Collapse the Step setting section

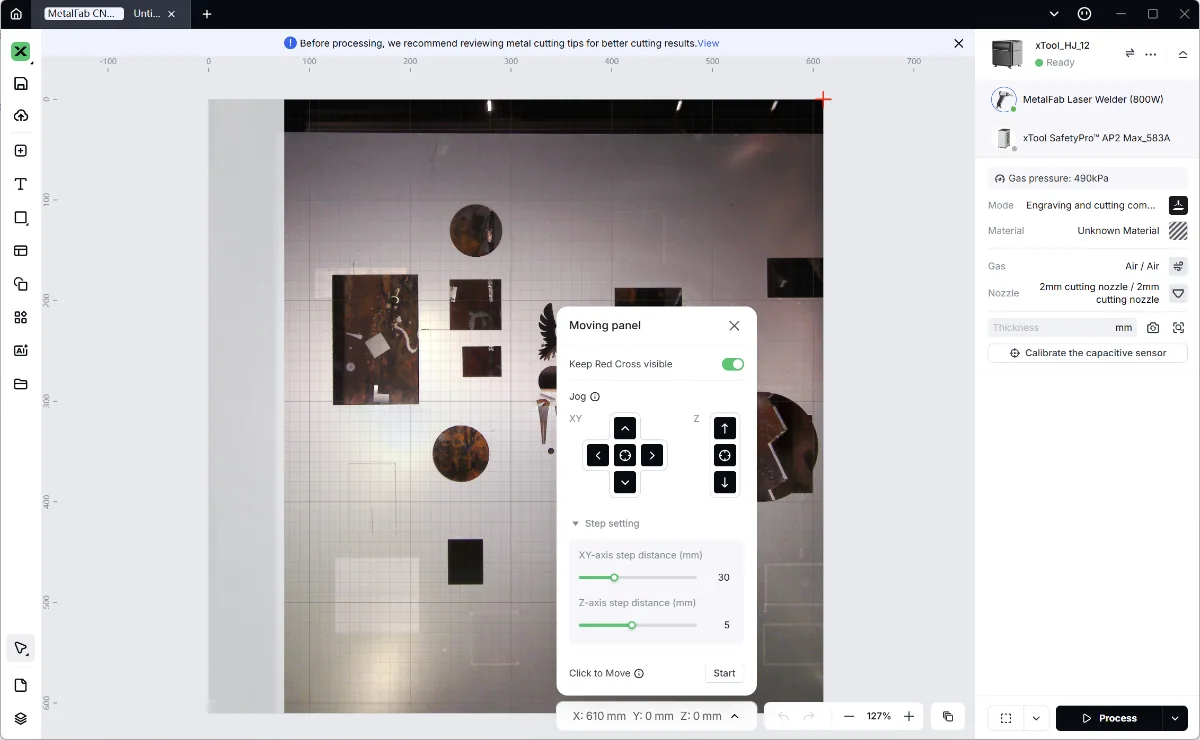point(575,523)
